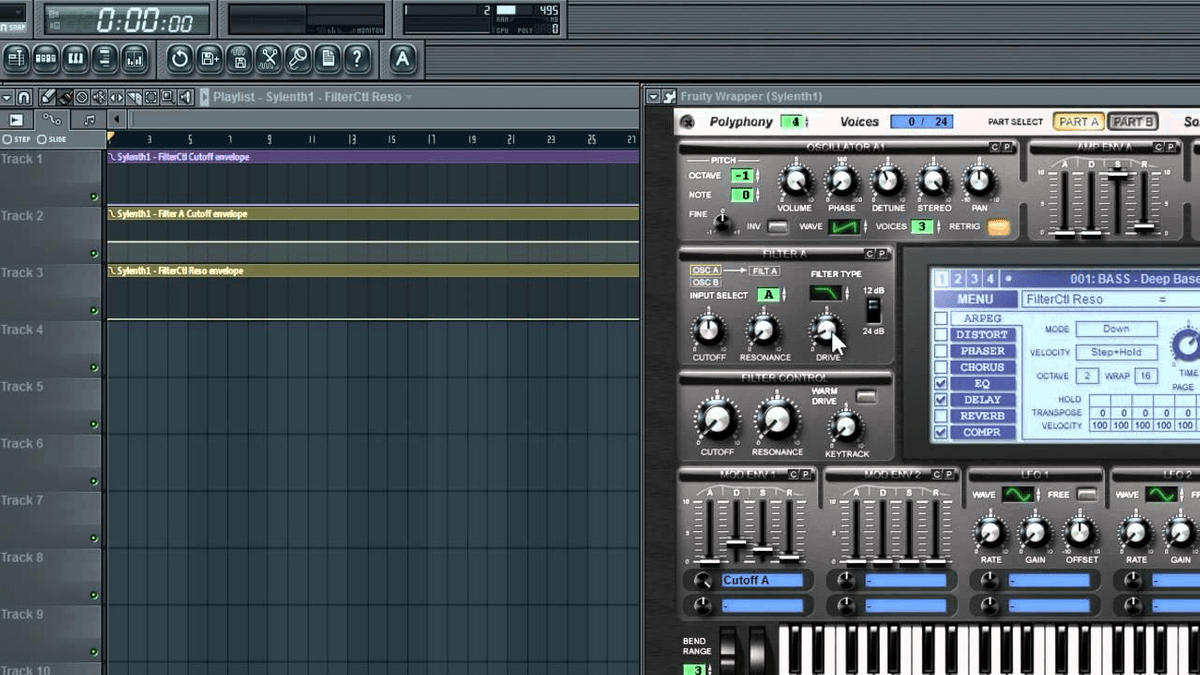Viewport: 1200px width, 675px height.
Task: Click the scissors cut icon in the toolbar
Action: [x=268, y=58]
